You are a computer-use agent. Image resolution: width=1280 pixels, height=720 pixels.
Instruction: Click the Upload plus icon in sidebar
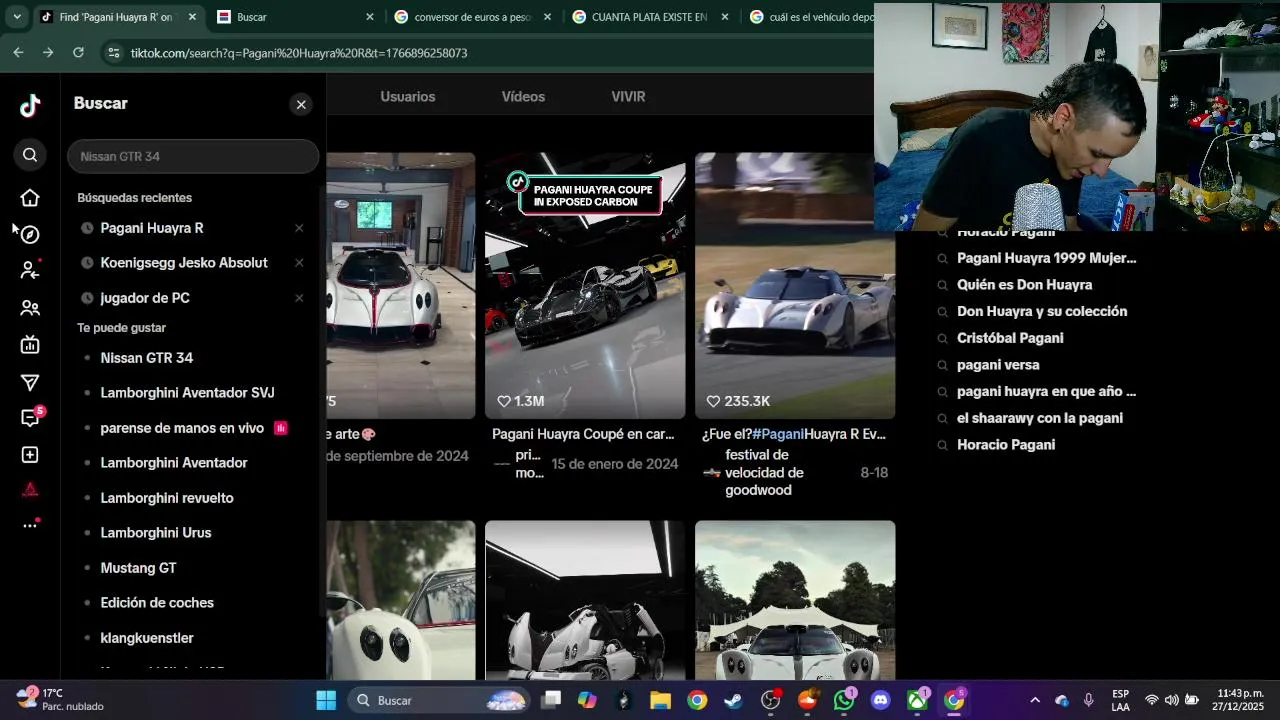[30, 455]
